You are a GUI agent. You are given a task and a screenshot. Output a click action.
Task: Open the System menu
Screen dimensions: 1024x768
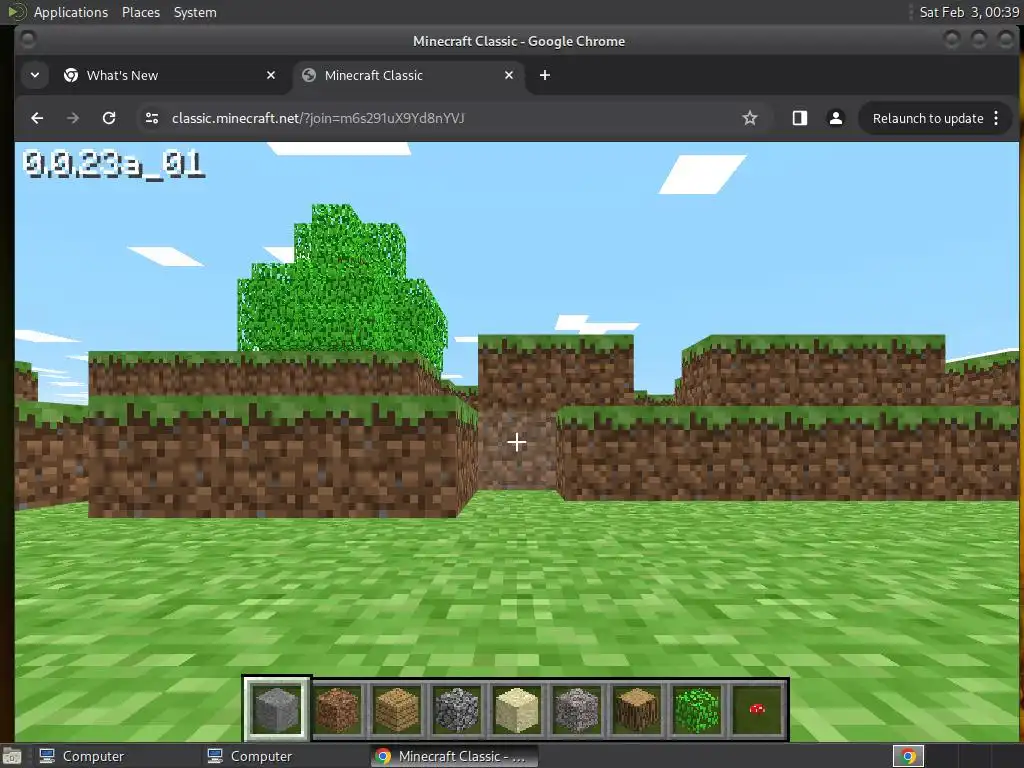(x=195, y=12)
